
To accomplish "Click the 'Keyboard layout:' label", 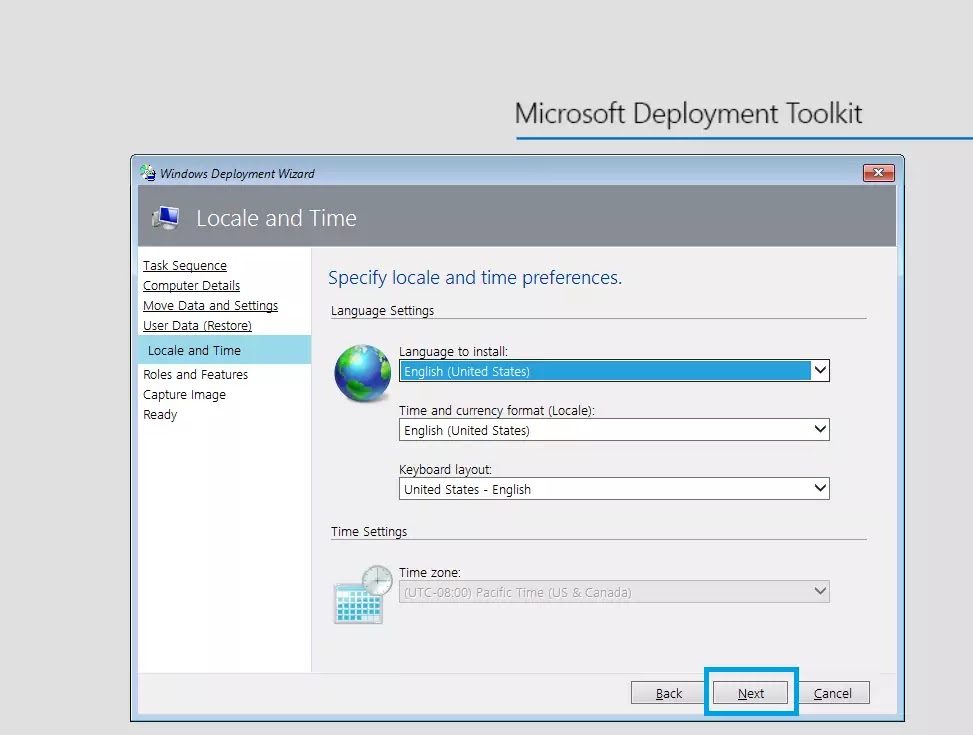I will pos(445,469).
